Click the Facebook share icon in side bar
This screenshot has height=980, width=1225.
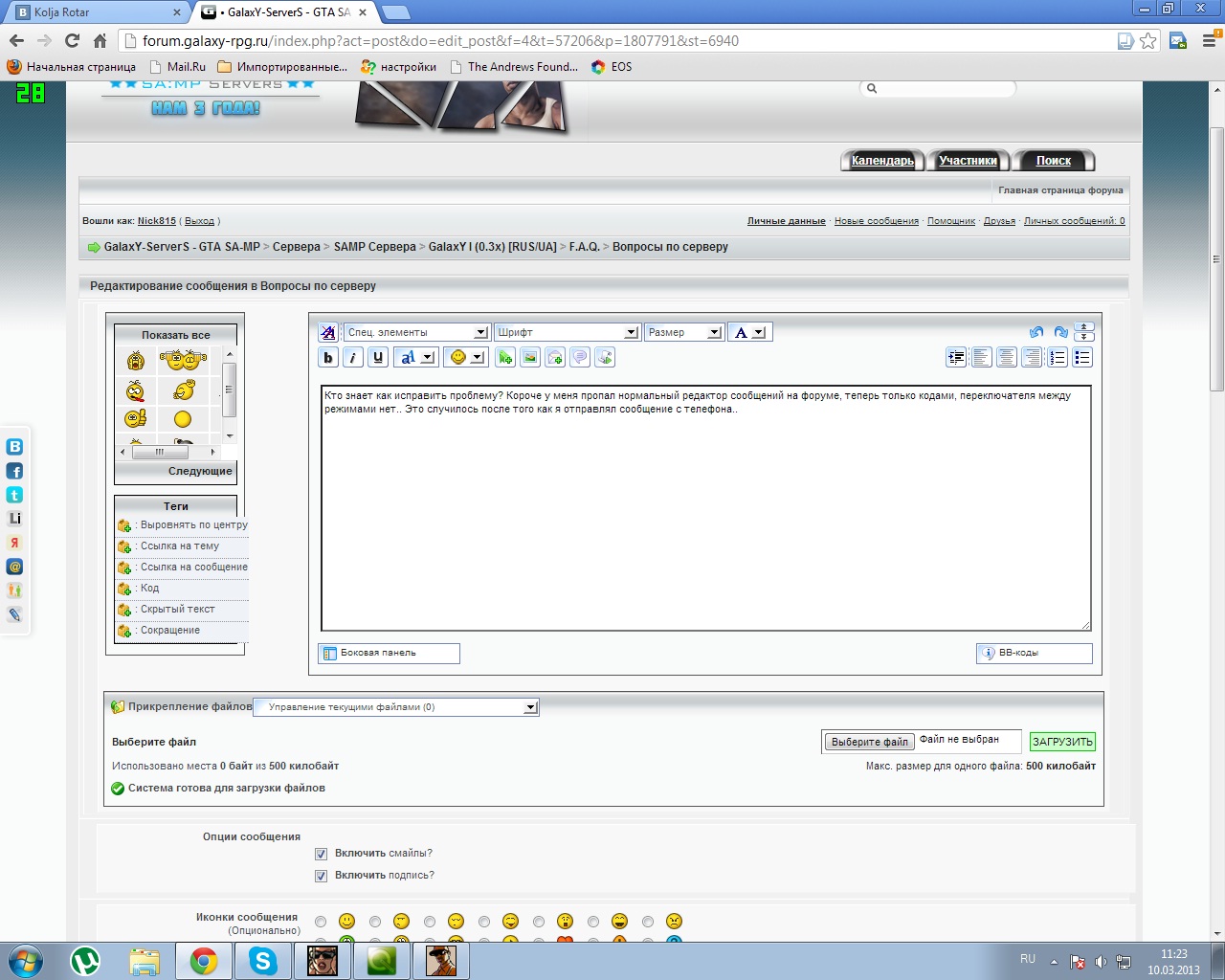[x=14, y=471]
